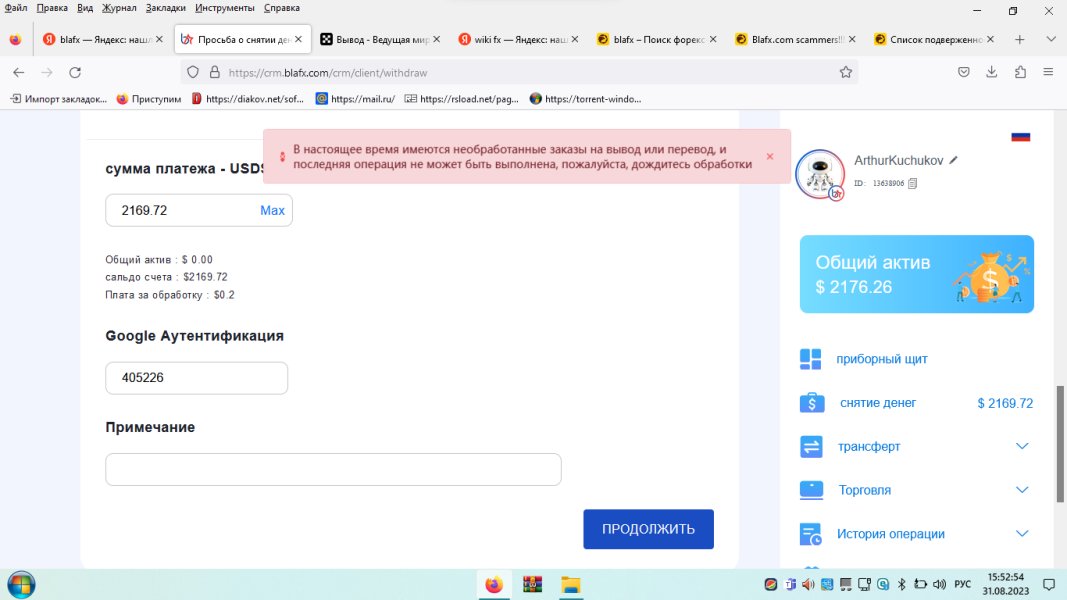
Task: Click the Торговля trading icon
Action: [811, 490]
